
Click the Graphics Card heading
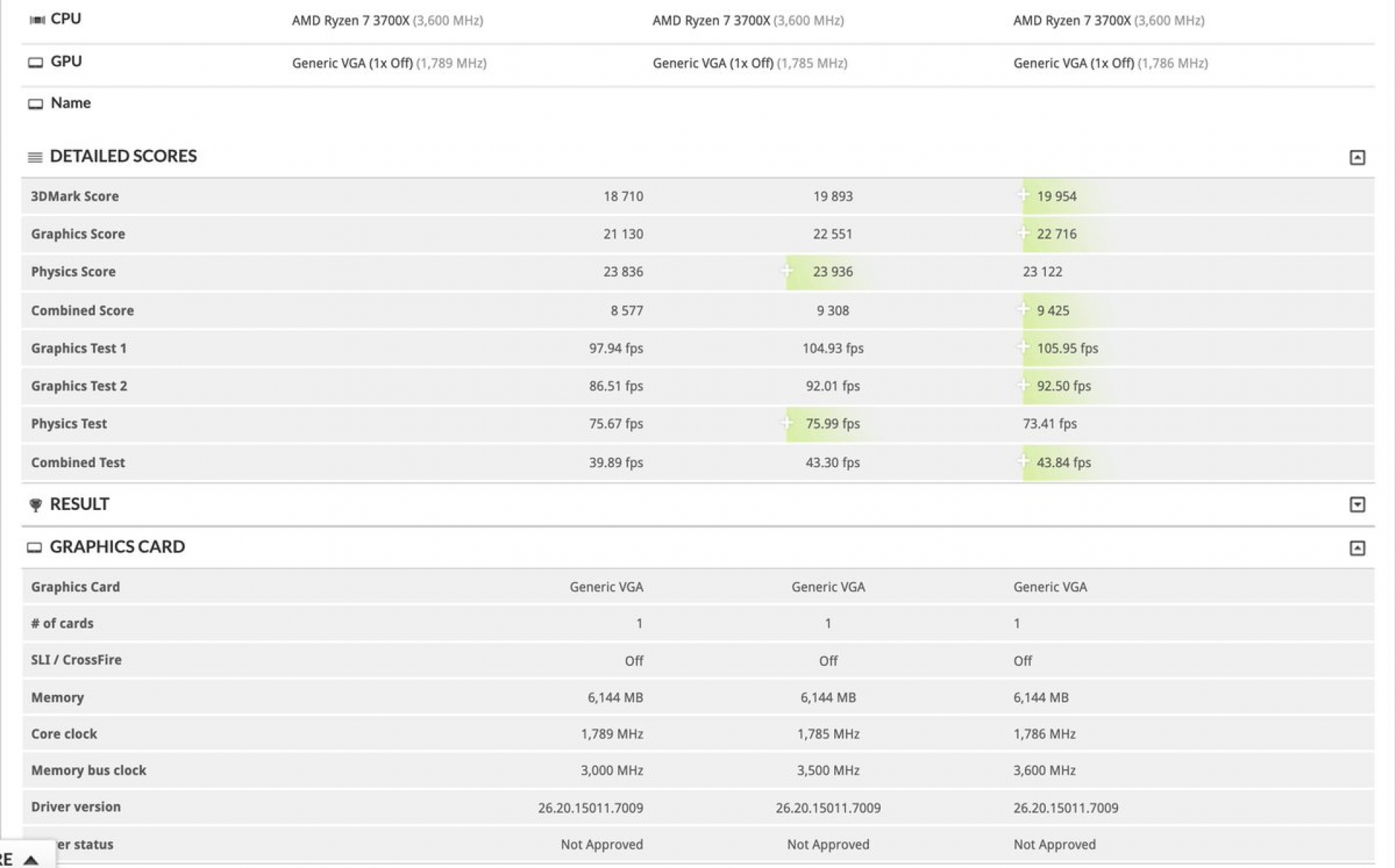(x=117, y=546)
